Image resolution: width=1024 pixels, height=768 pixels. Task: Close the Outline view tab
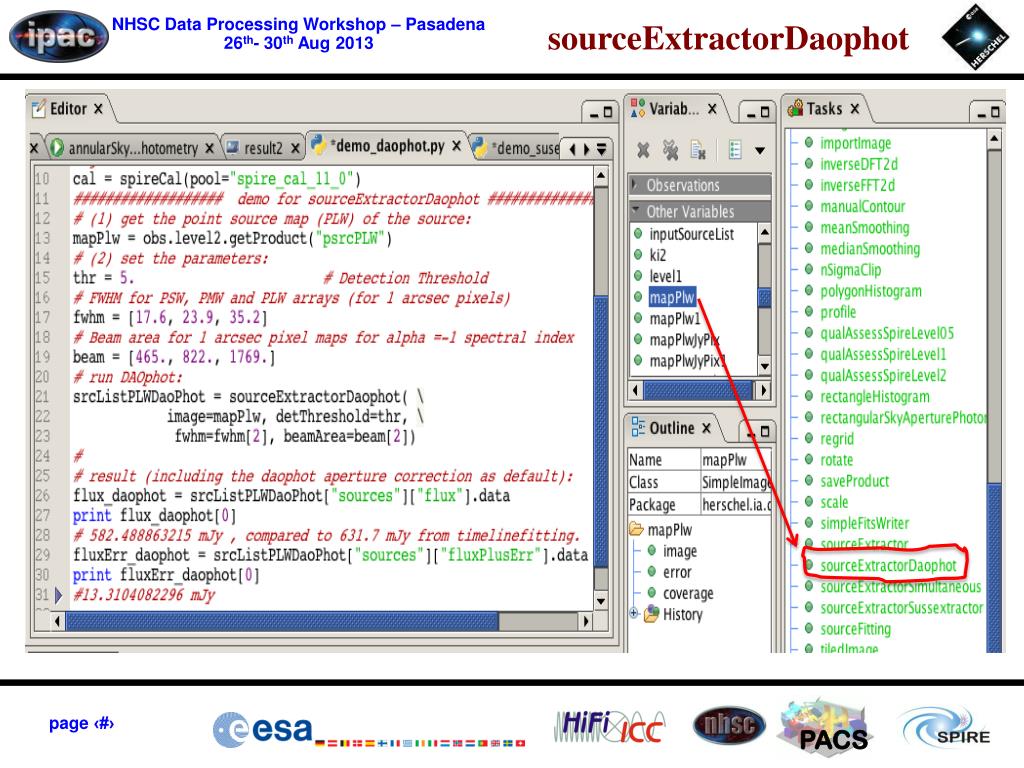pyautogui.click(x=706, y=428)
